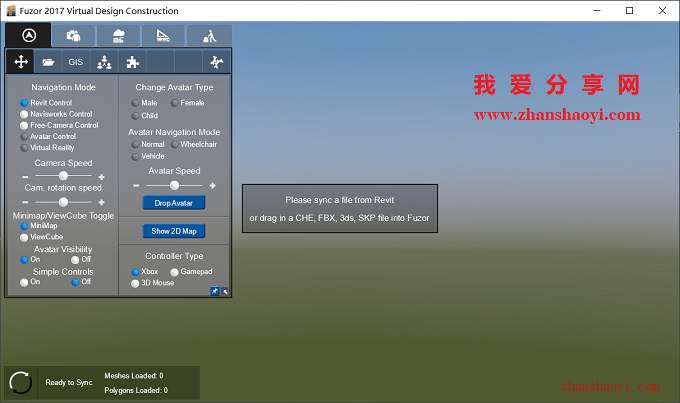Click the Cam. rotation speed slider handle
Viewport: 680px width, 403px height.
(x=63, y=202)
